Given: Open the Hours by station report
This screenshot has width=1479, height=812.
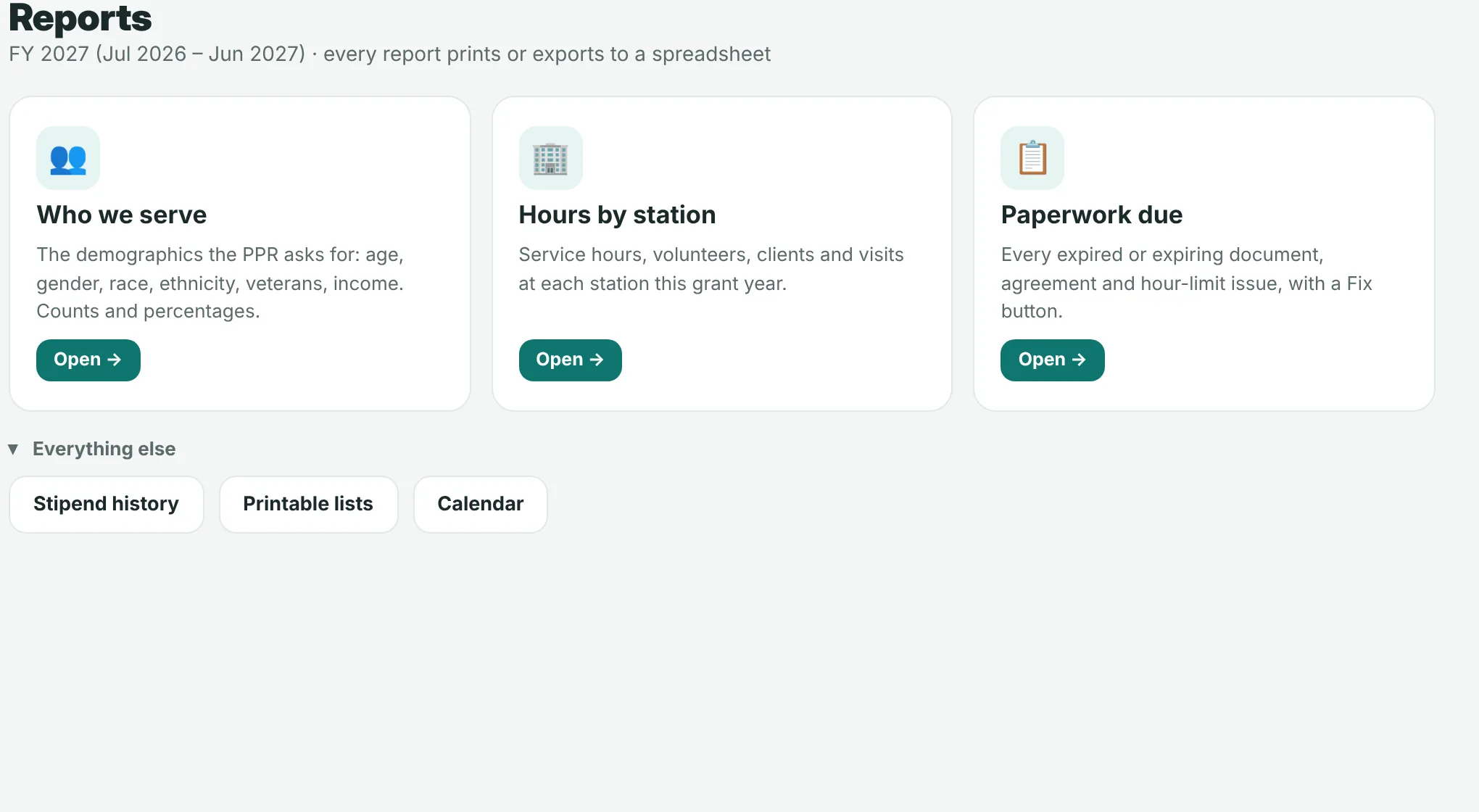Looking at the screenshot, I should [571, 360].
